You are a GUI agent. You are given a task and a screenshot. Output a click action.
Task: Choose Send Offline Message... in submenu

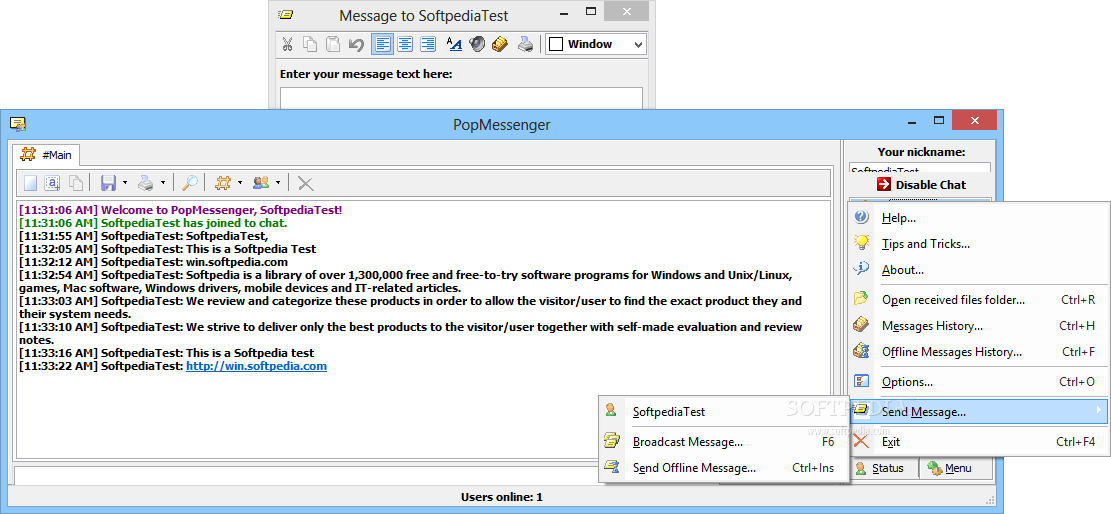(723, 468)
